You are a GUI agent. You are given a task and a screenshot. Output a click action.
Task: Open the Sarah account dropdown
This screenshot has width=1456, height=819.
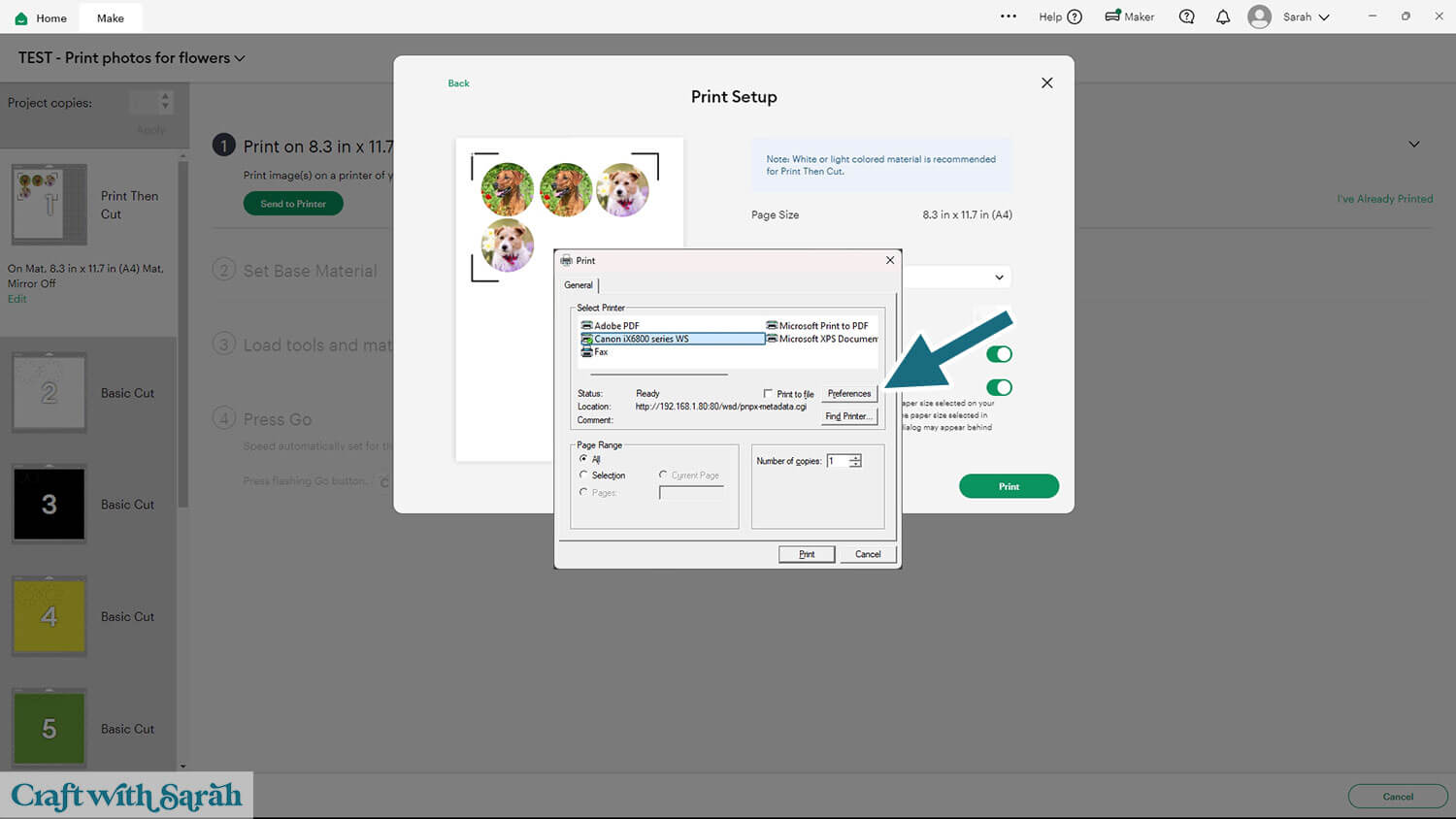(x=1307, y=16)
